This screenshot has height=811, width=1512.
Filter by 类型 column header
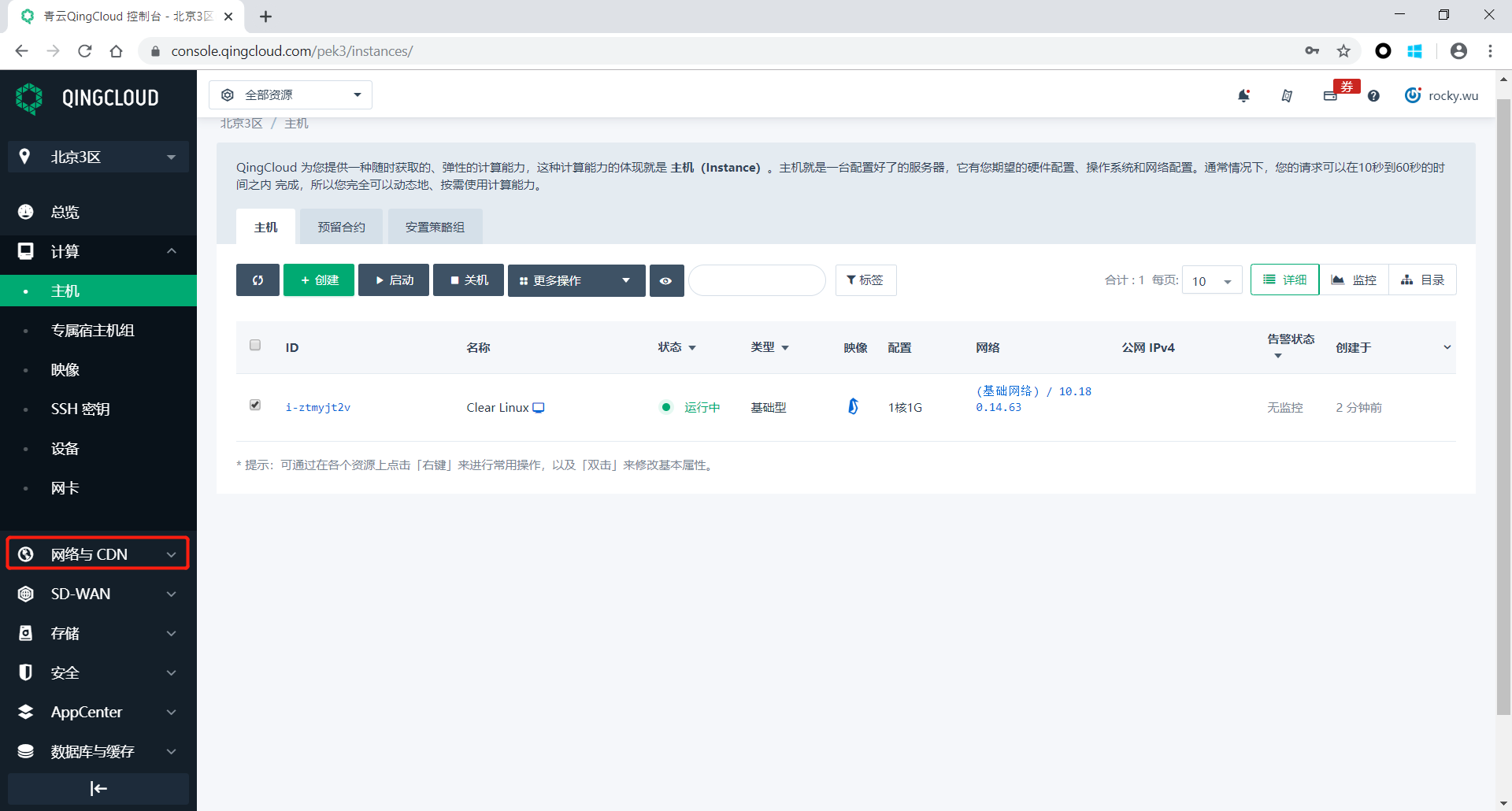(769, 347)
